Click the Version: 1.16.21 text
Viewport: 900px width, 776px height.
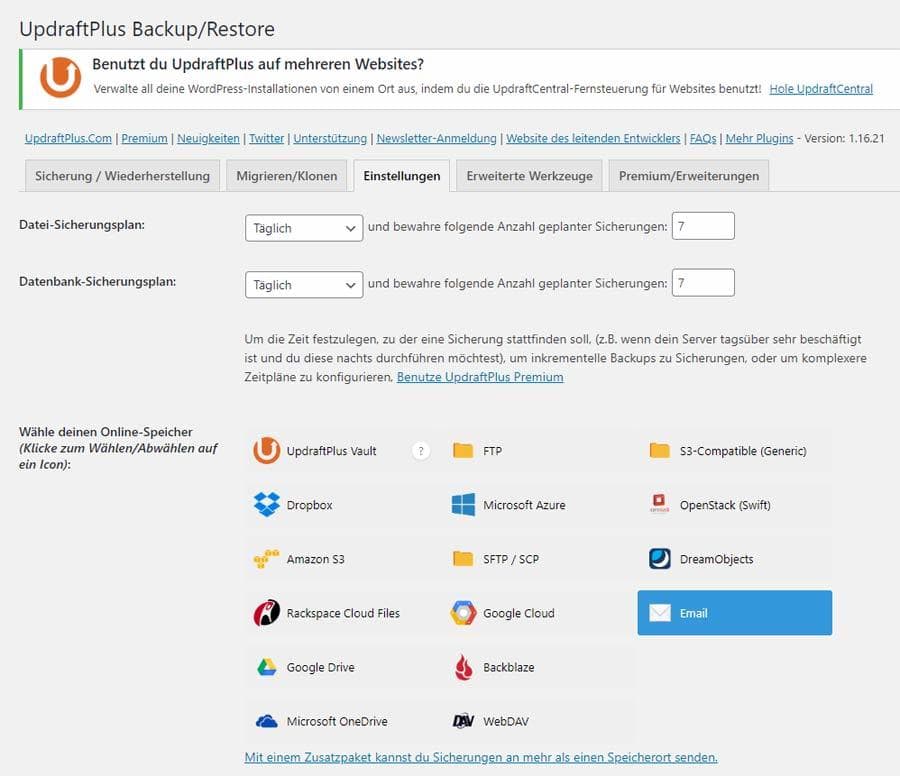(x=844, y=138)
